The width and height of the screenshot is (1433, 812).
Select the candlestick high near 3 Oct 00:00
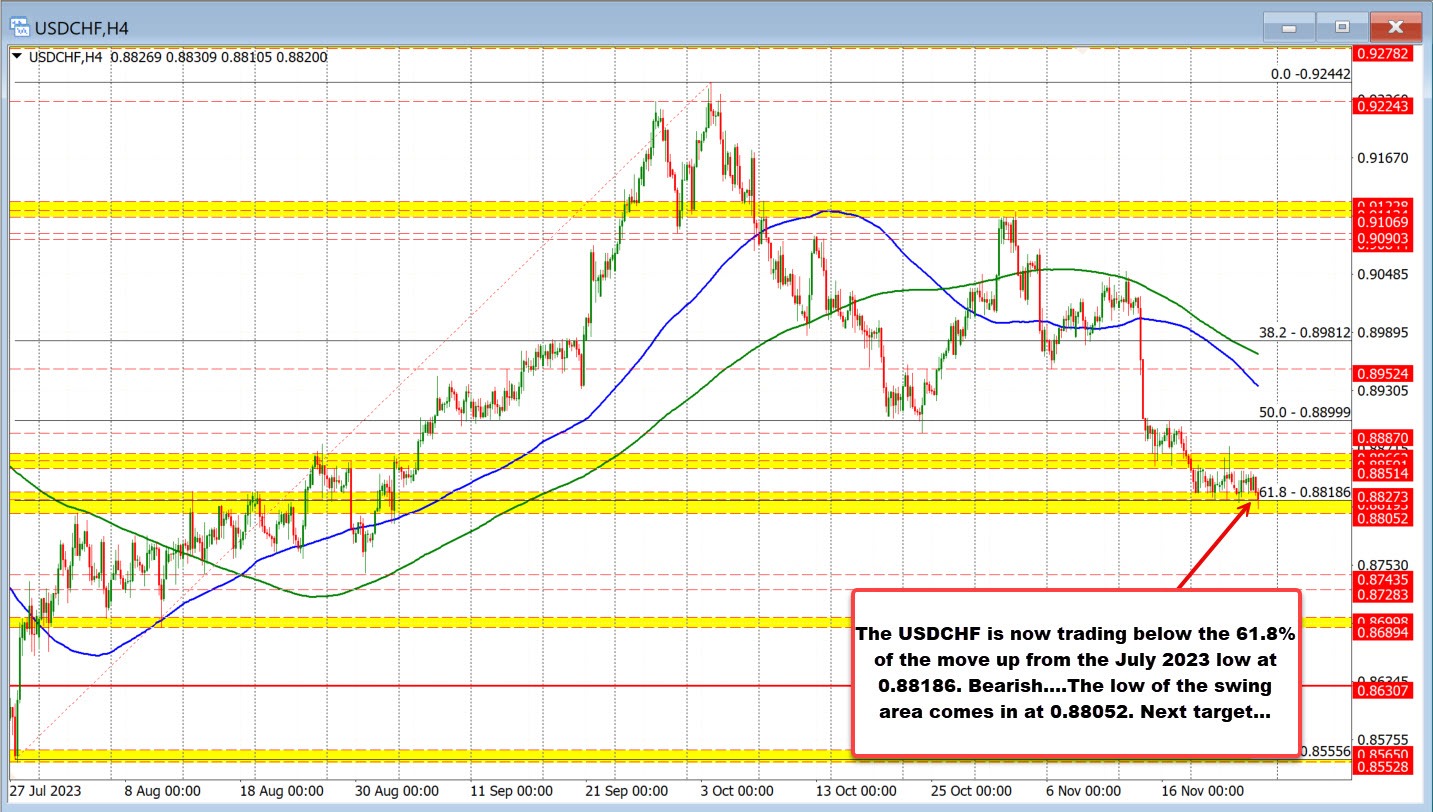[712, 92]
